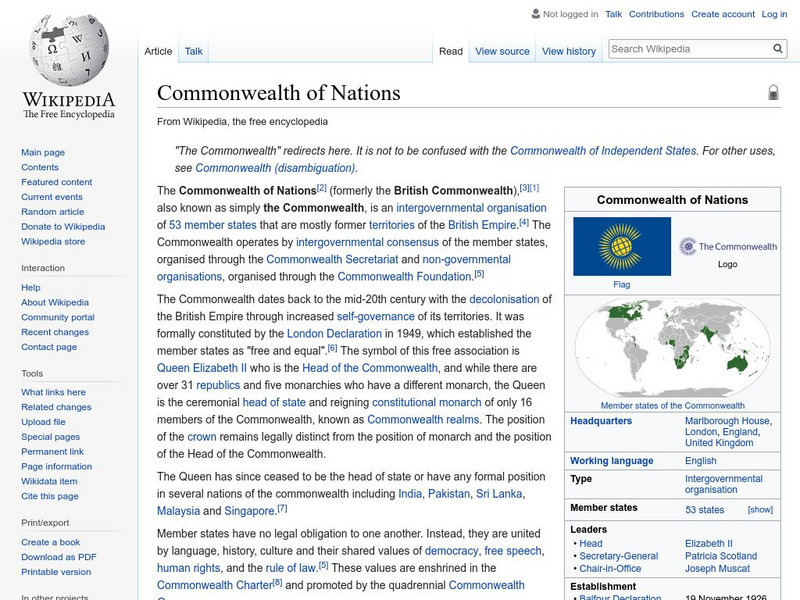Screen dimensions: 800x600
Task: Open Community portal link
Action: [58, 317]
